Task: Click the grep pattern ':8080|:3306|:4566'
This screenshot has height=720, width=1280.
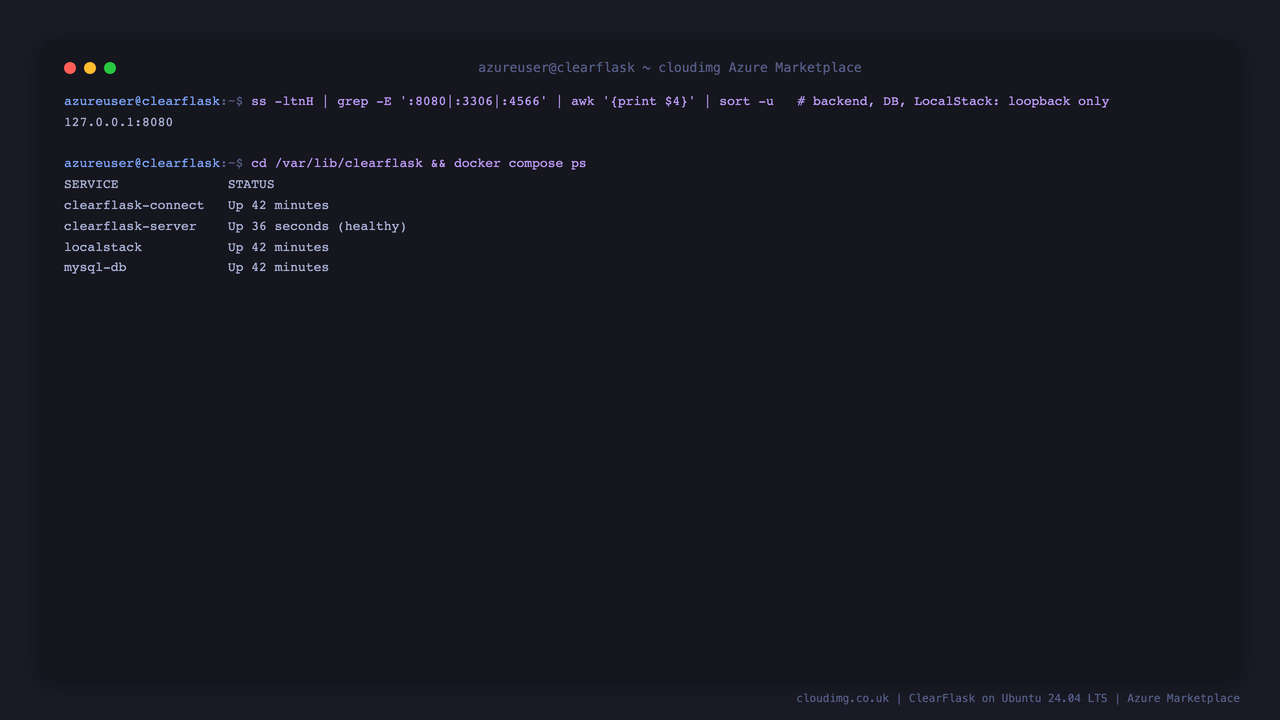Action: pyautogui.click(x=473, y=101)
